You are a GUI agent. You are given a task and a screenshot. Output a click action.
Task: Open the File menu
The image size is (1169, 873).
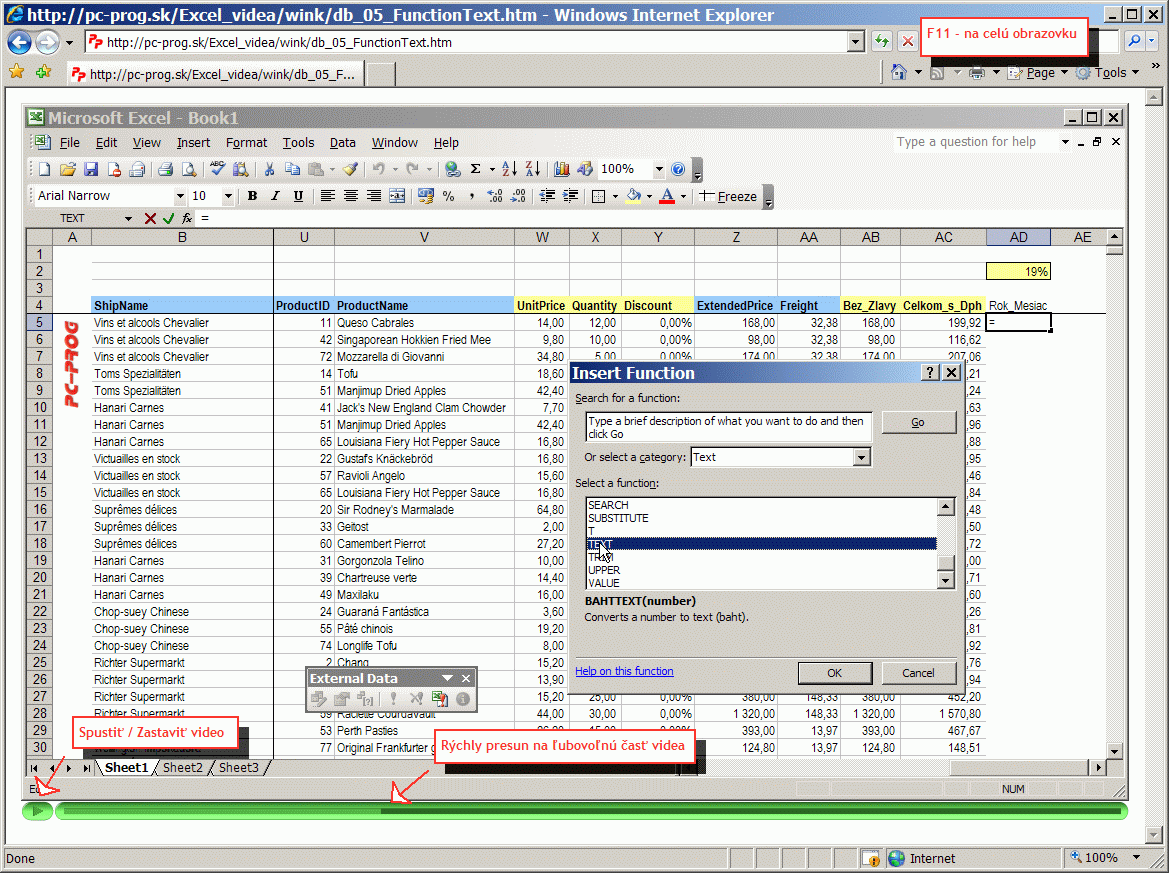coord(69,142)
